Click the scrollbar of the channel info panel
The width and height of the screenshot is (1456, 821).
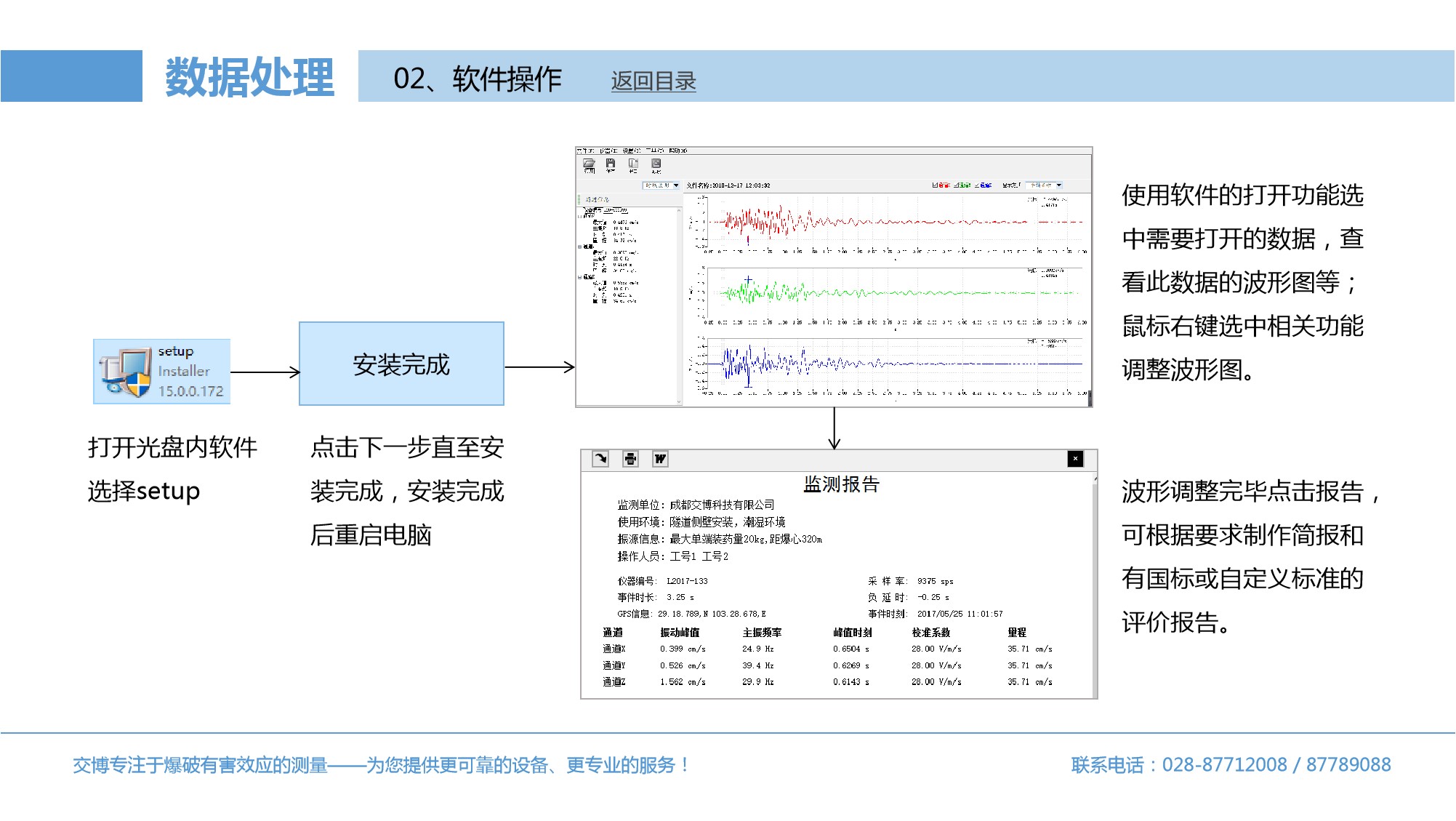coord(680,305)
